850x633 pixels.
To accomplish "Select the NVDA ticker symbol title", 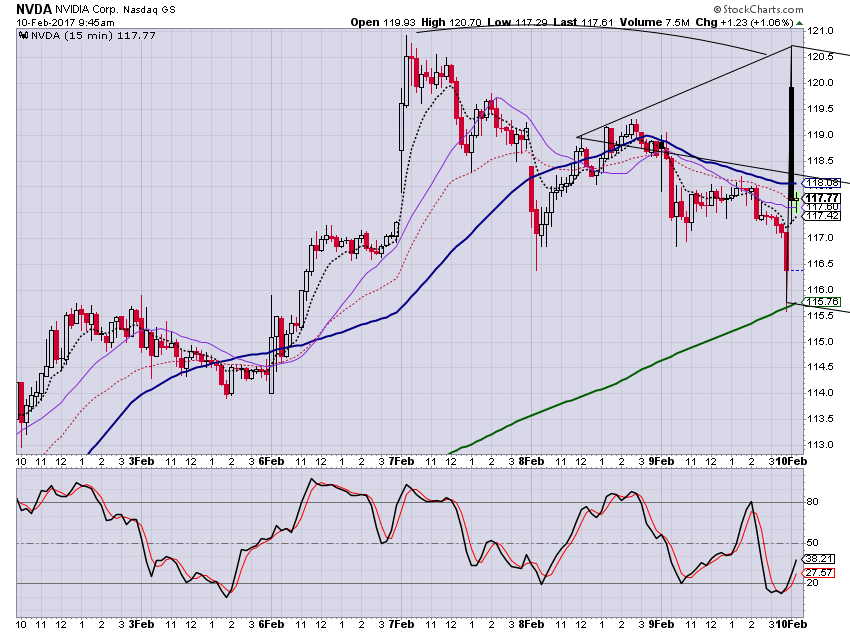I will click(34, 9).
